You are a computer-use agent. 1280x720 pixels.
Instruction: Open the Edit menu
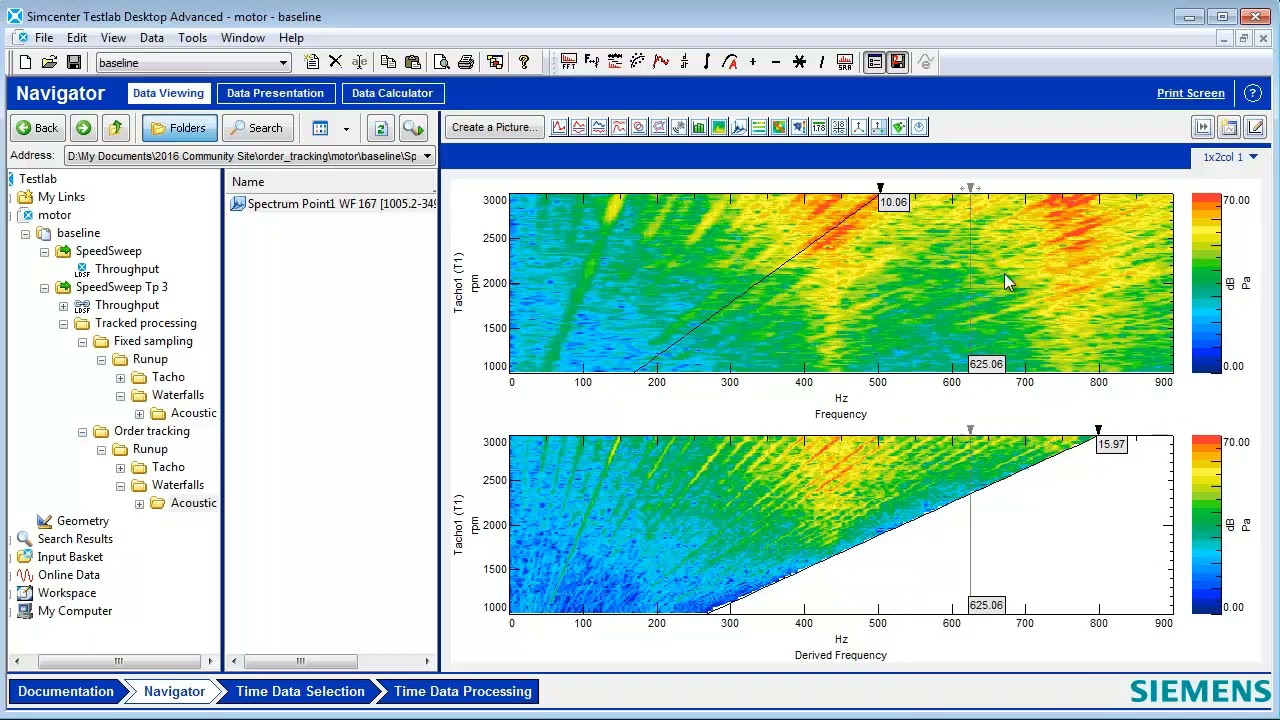click(77, 38)
